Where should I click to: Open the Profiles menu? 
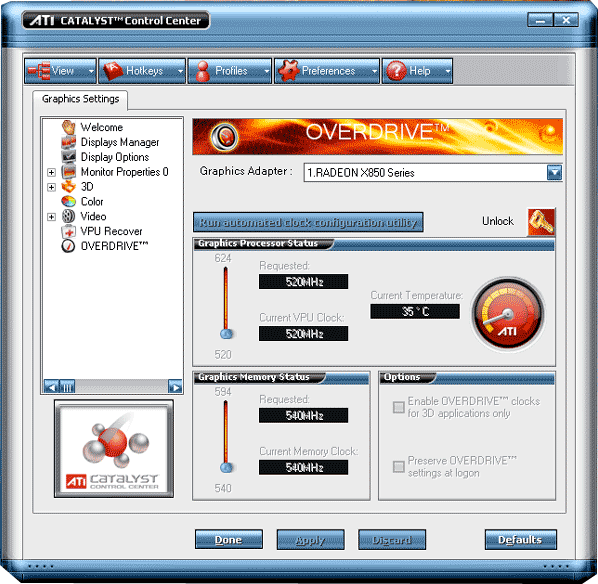point(230,71)
